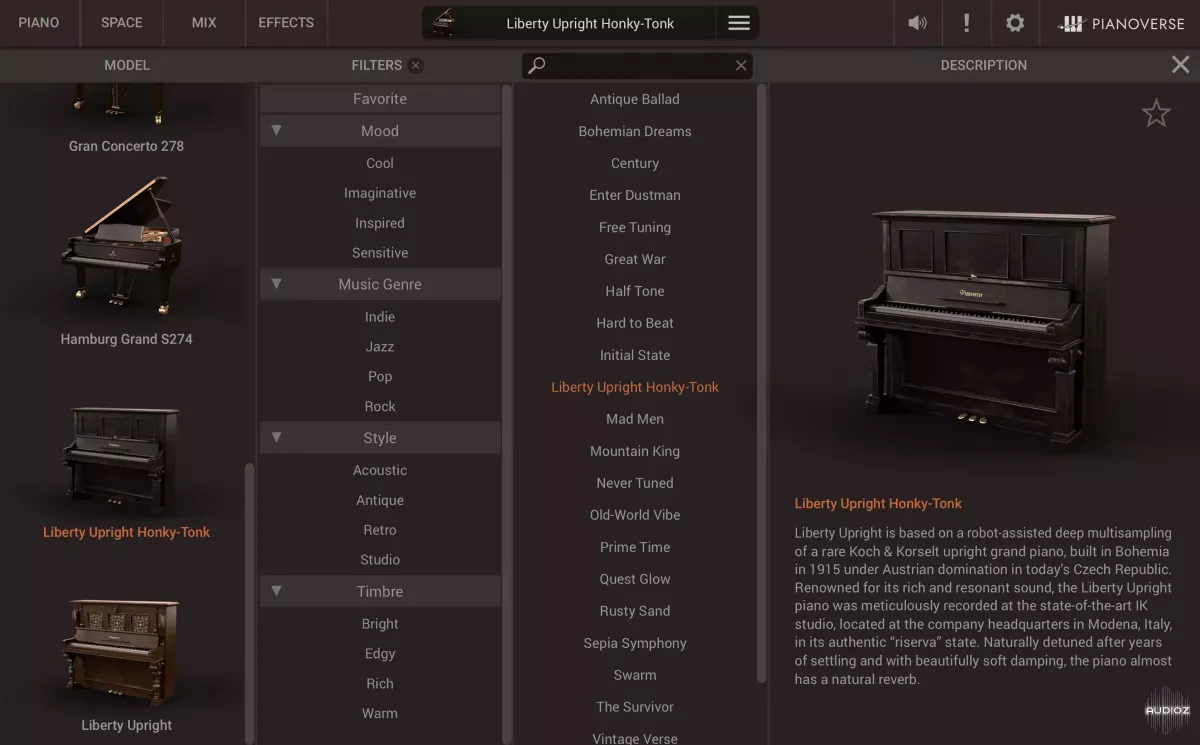Toggle the Cool mood filter

coord(380,163)
